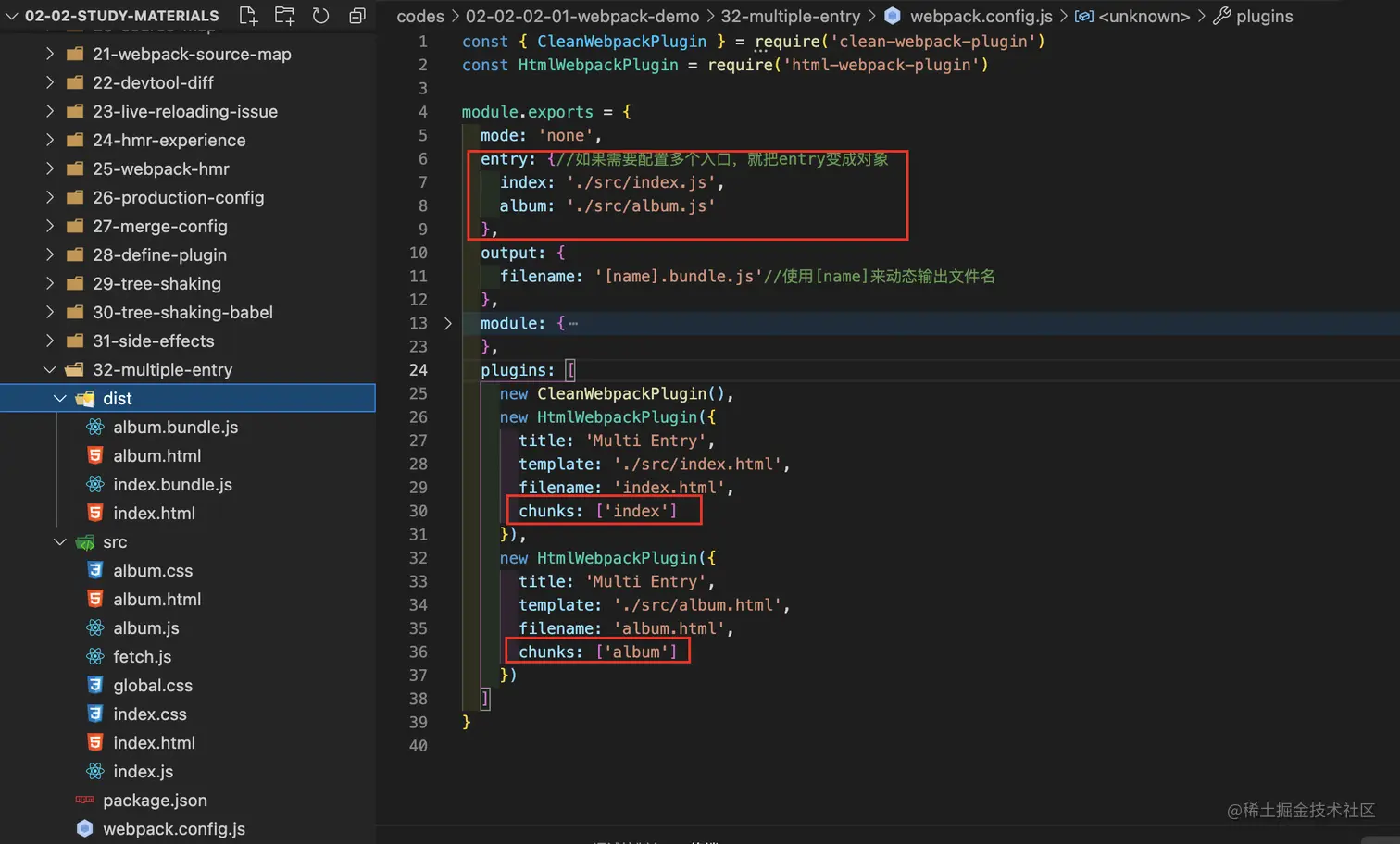Collapse the 02-02-STUDY-MATERIALS root section

(12, 16)
